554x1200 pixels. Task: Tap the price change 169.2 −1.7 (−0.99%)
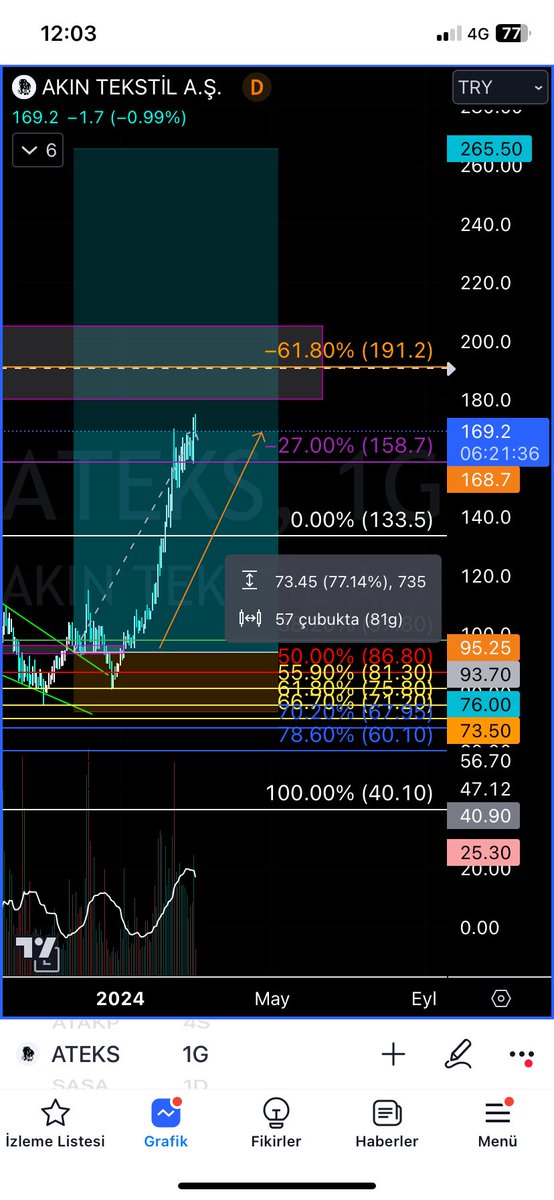coord(99,117)
